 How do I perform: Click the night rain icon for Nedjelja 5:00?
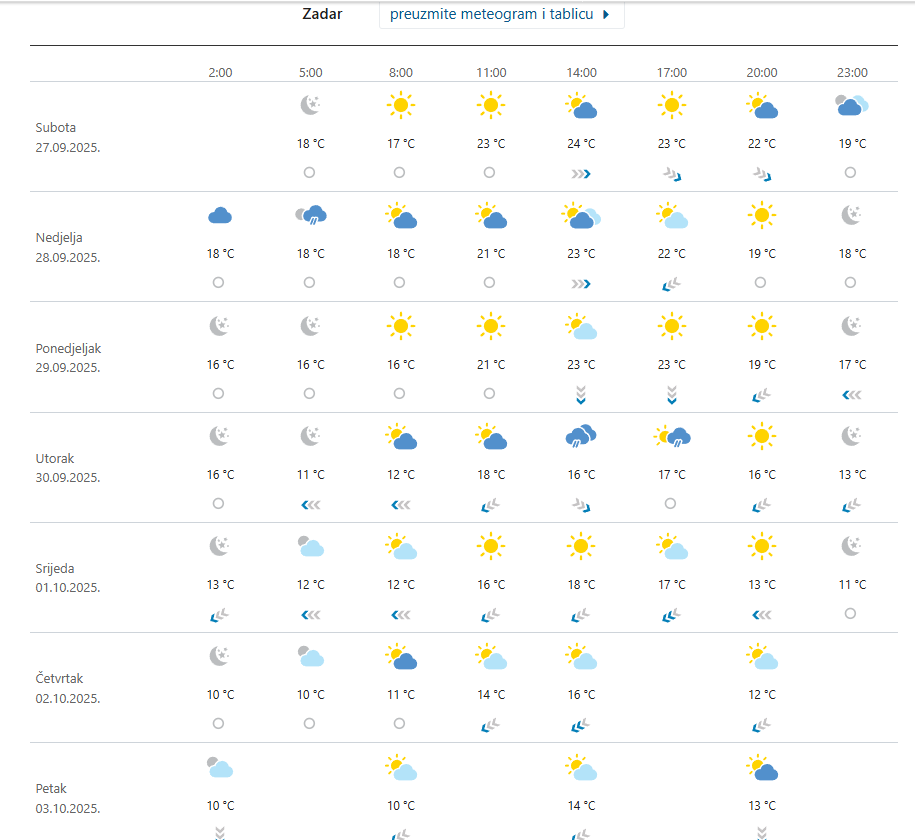tap(311, 215)
